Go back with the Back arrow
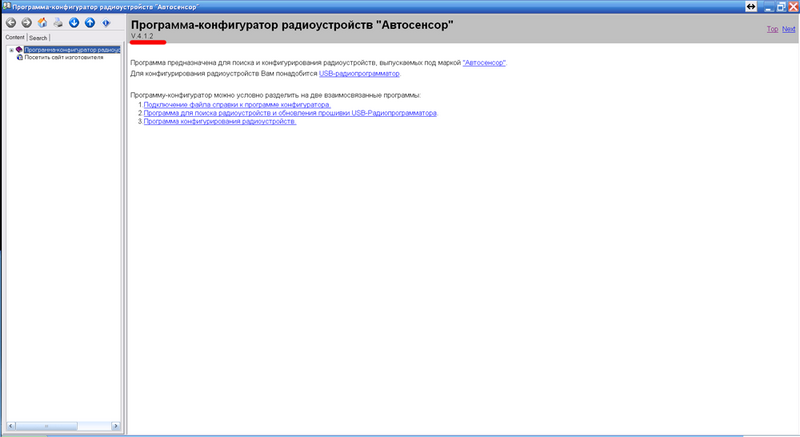The image size is (800, 437). (x=11, y=23)
